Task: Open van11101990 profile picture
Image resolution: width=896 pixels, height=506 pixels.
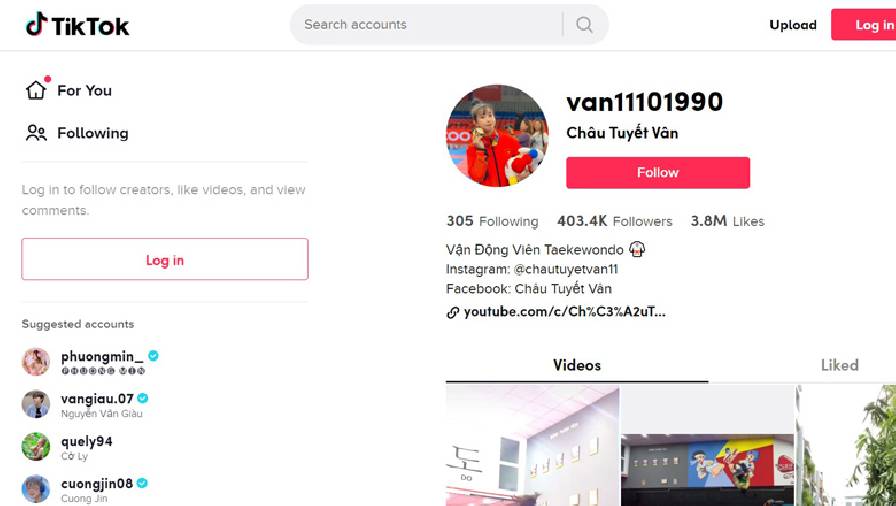Action: point(497,136)
